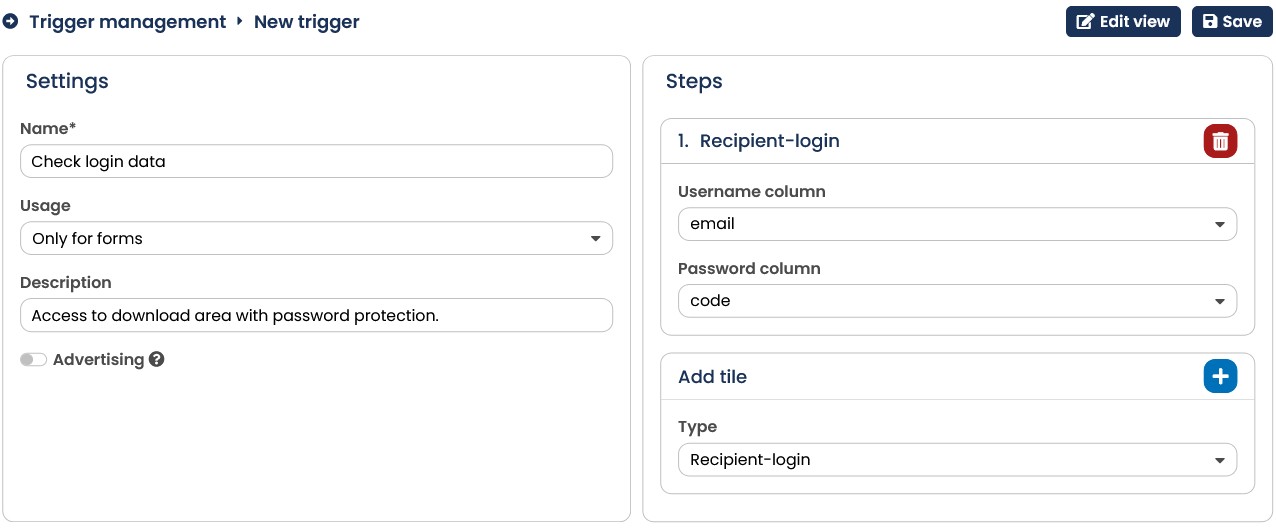This screenshot has width=1276, height=531.
Task: Click the New trigger breadcrumb
Action: 307,21
